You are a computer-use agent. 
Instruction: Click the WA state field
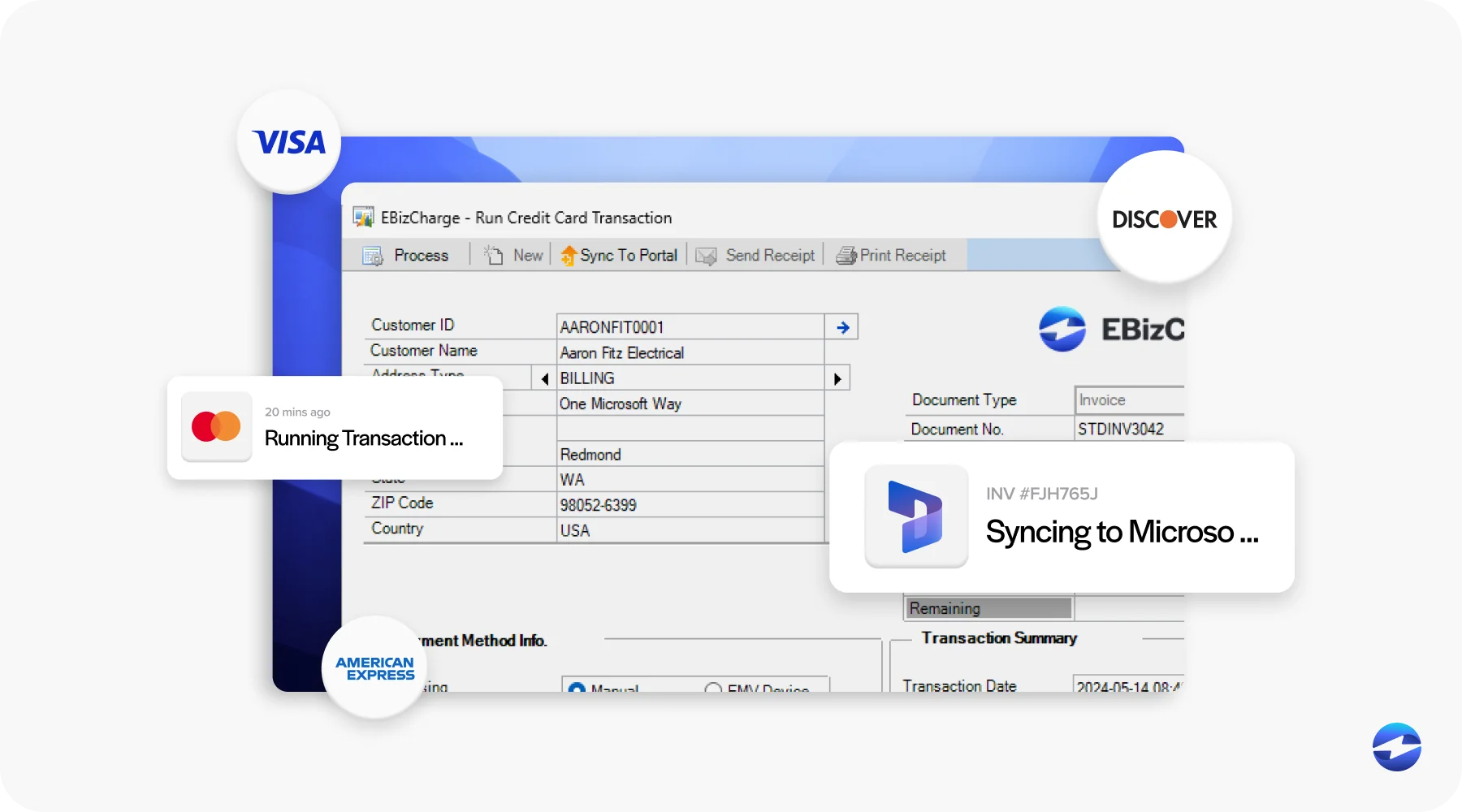point(690,479)
